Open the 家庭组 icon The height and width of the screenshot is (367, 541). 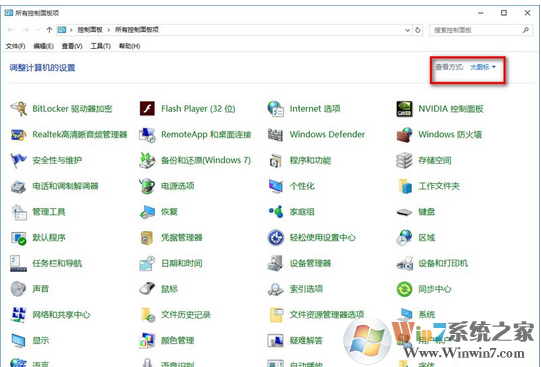tap(276, 212)
